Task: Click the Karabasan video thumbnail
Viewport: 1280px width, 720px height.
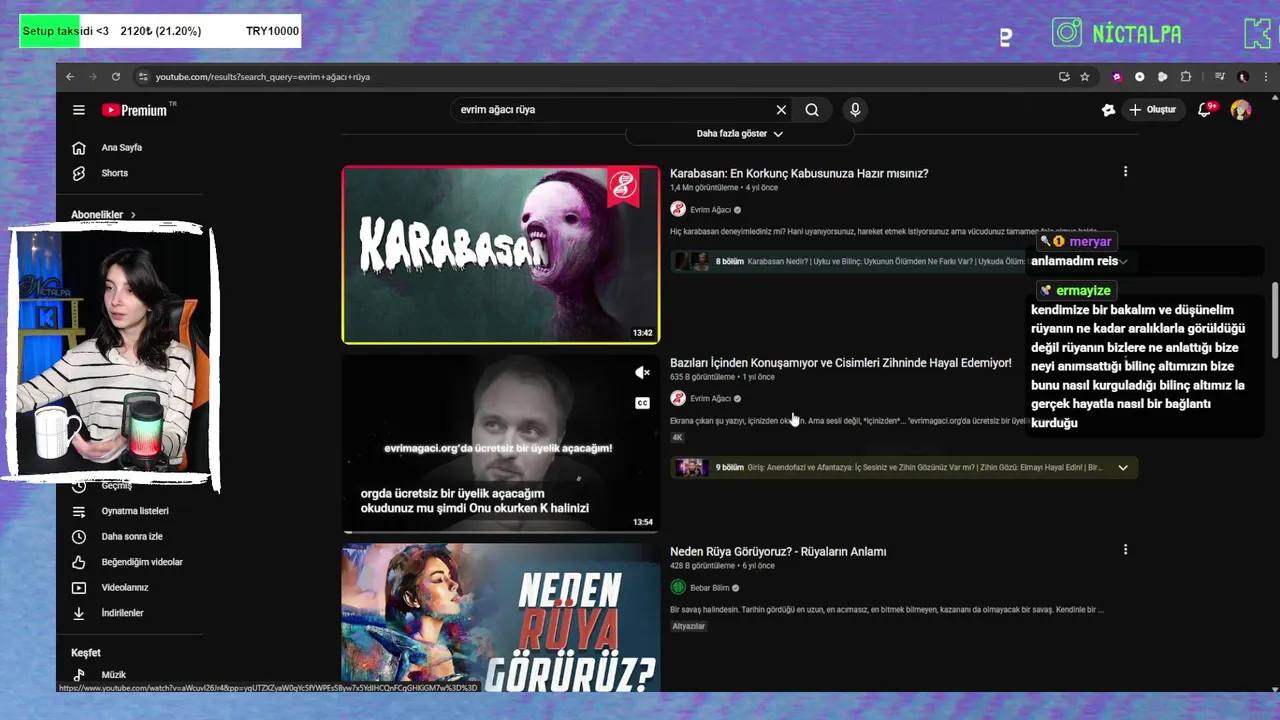Action: (501, 255)
